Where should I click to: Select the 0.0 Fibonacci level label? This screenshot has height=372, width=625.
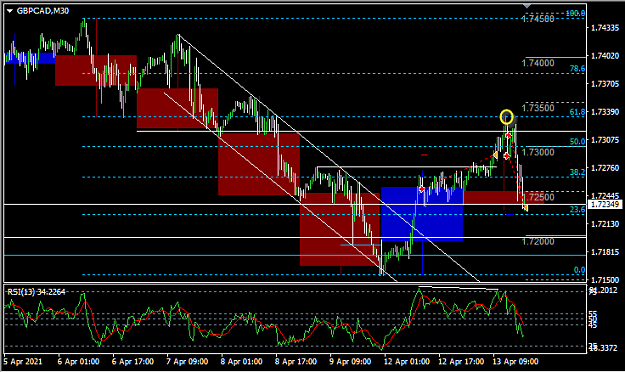pos(579,270)
